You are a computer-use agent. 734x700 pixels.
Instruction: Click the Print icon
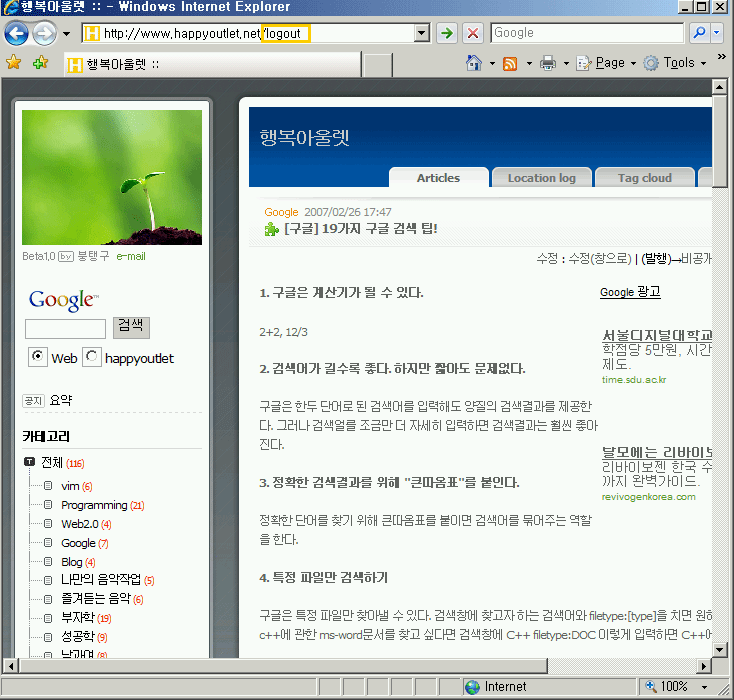548,63
